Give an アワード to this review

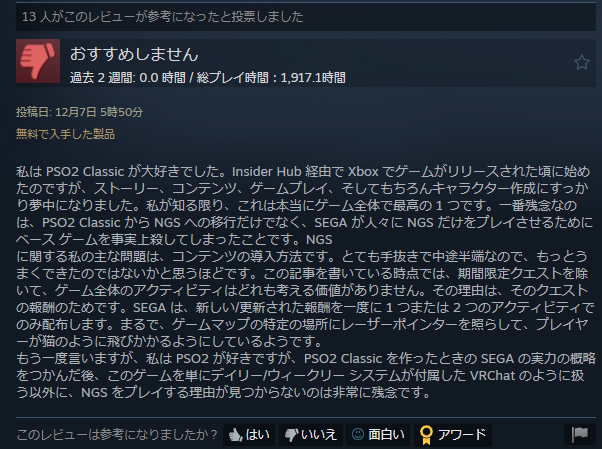[x=453, y=435]
